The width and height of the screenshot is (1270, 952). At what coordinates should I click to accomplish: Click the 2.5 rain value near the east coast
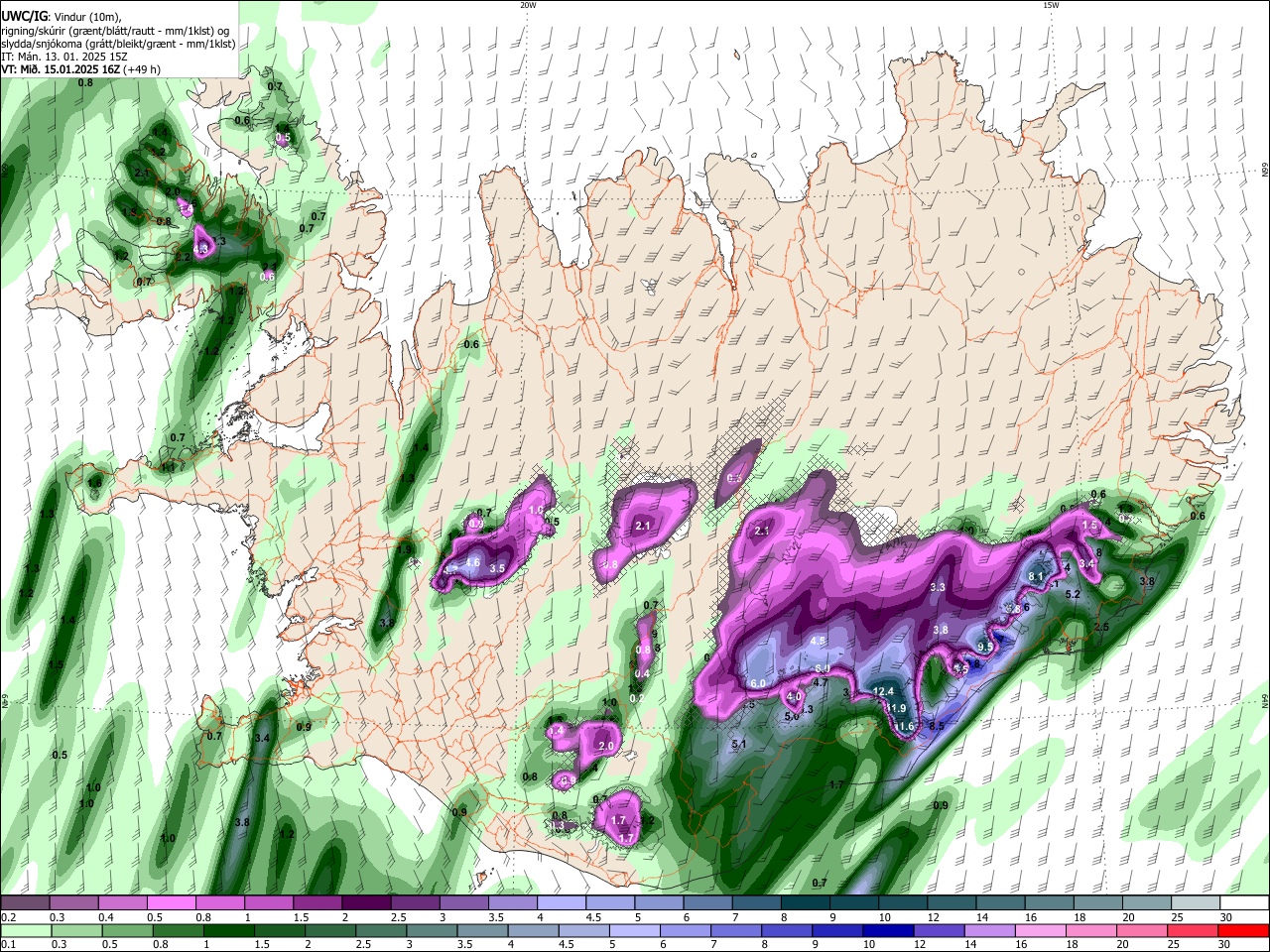1101,628
